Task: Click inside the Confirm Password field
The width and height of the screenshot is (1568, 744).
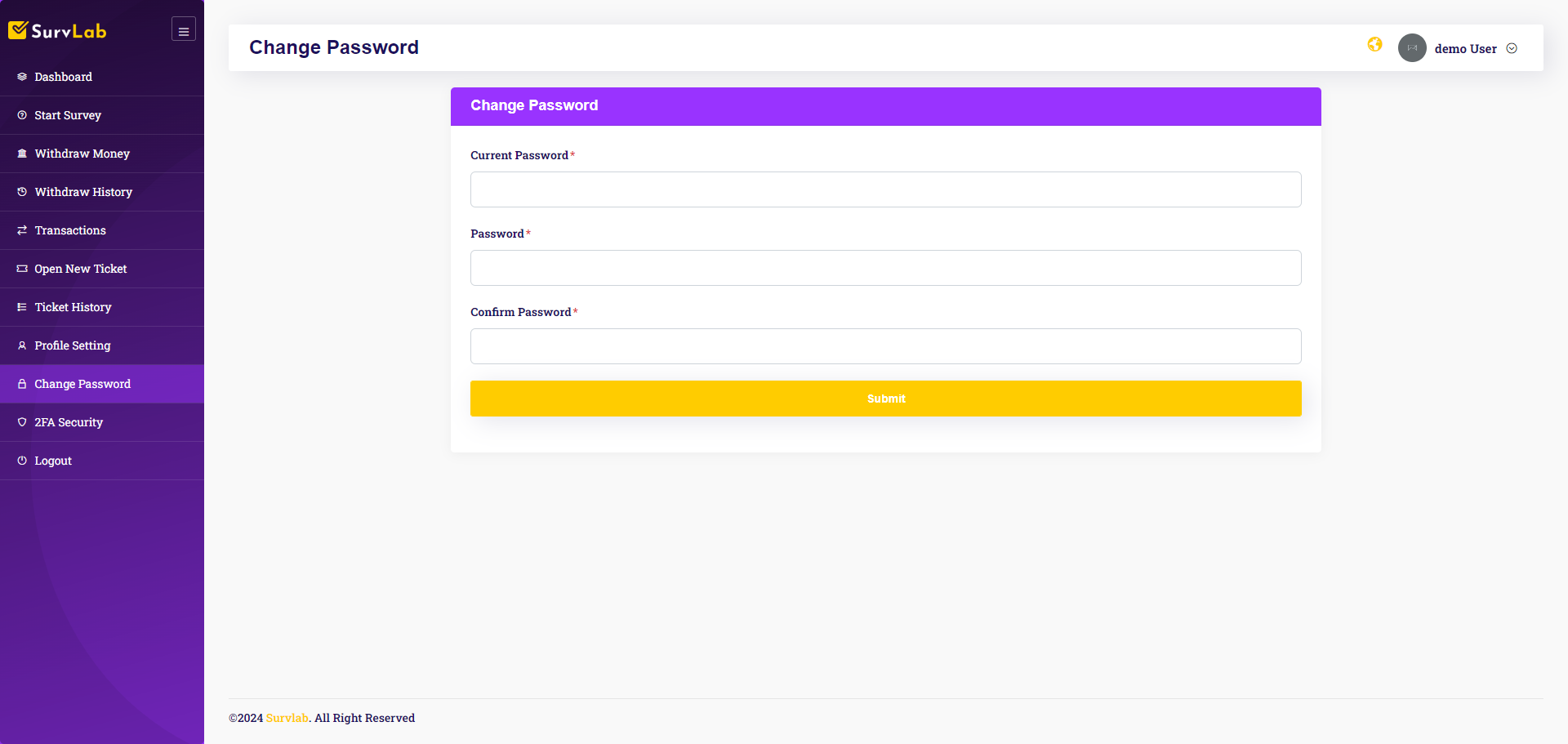Action: [x=885, y=345]
